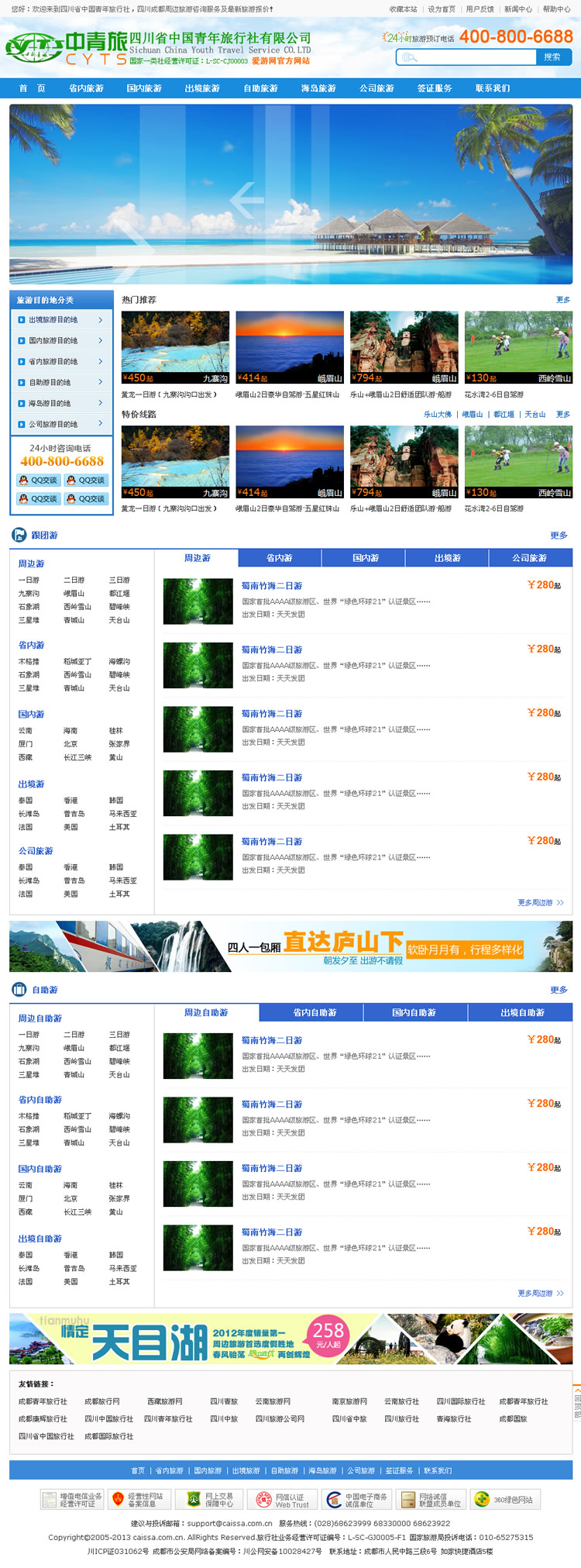
Task: Expand the 海岛游目的地 category arrow
Action: pos(101,403)
